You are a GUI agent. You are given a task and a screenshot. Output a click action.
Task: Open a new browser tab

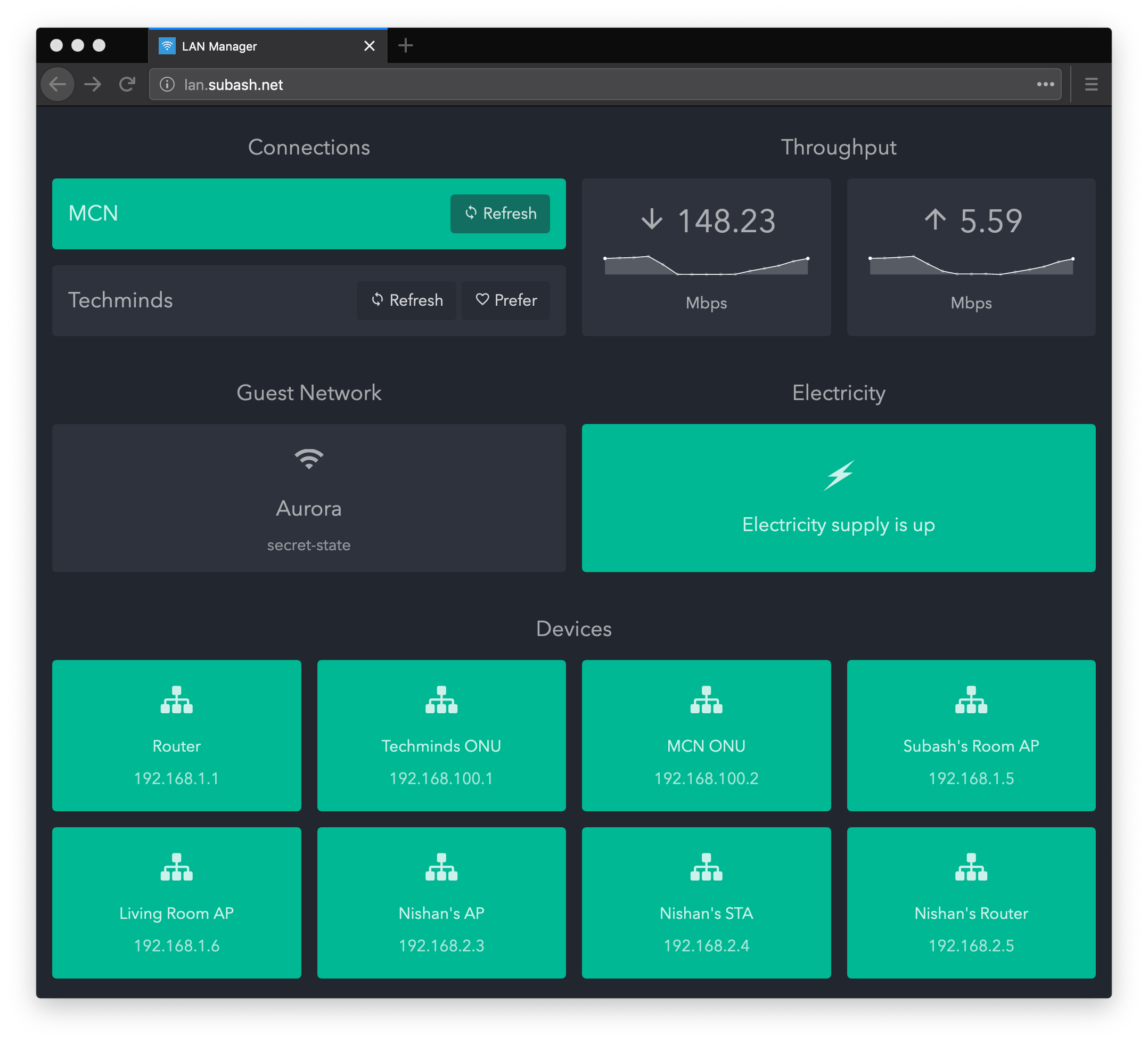[x=405, y=46]
